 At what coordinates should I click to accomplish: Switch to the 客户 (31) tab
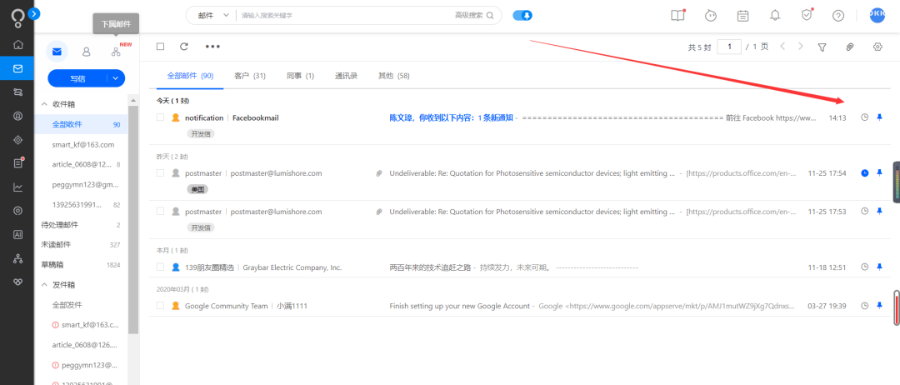pos(250,76)
